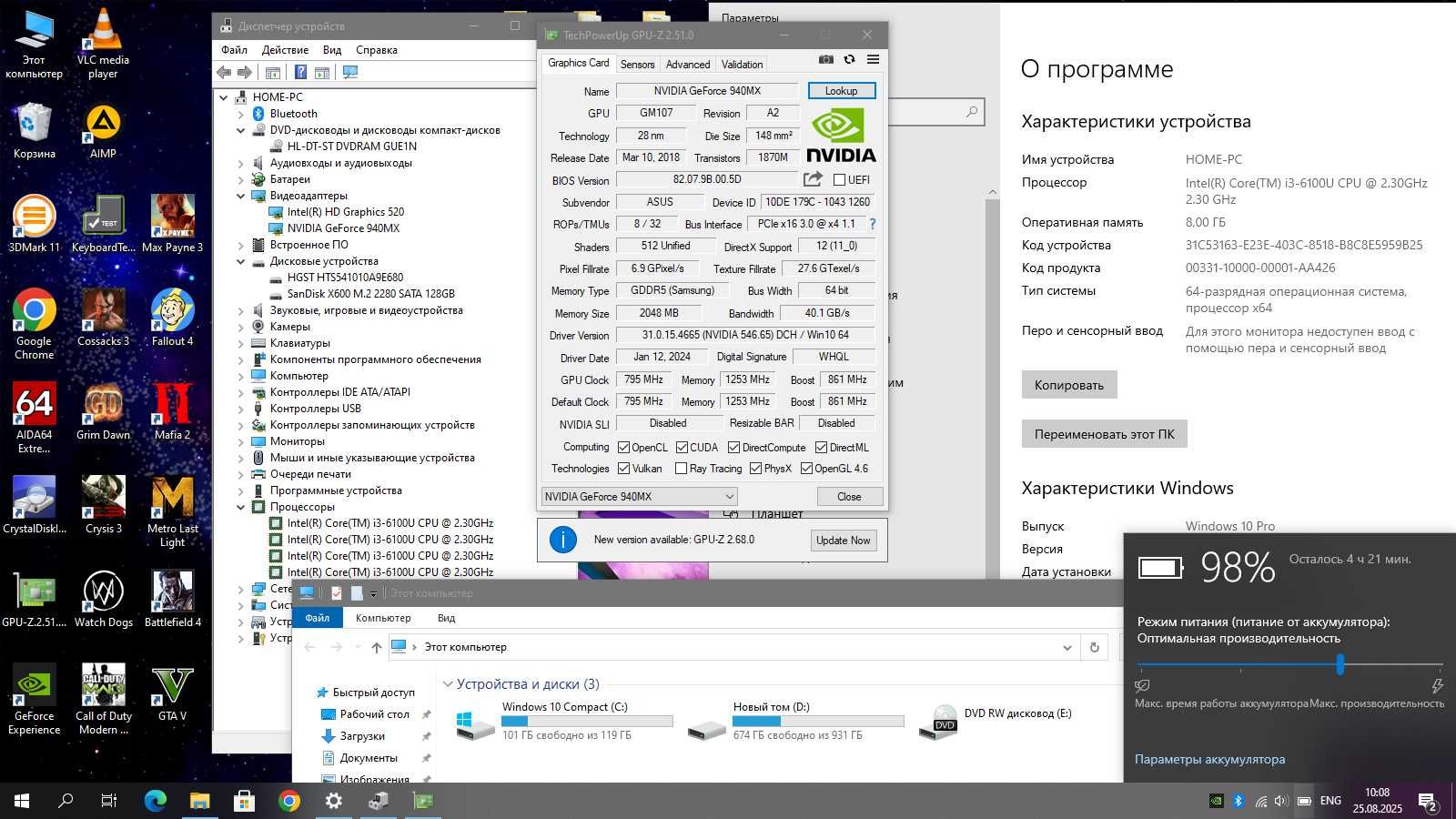1456x819 pixels.
Task: Expand the Bluetooth node in Device Manager
Action: 241,114
